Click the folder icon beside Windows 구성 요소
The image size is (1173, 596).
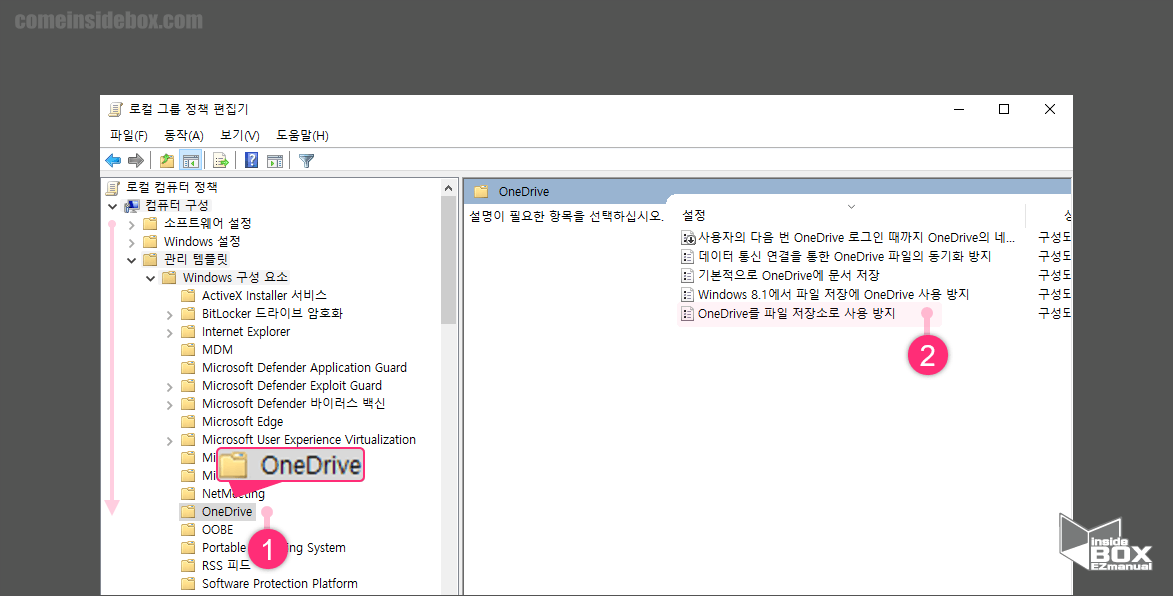tap(169, 277)
